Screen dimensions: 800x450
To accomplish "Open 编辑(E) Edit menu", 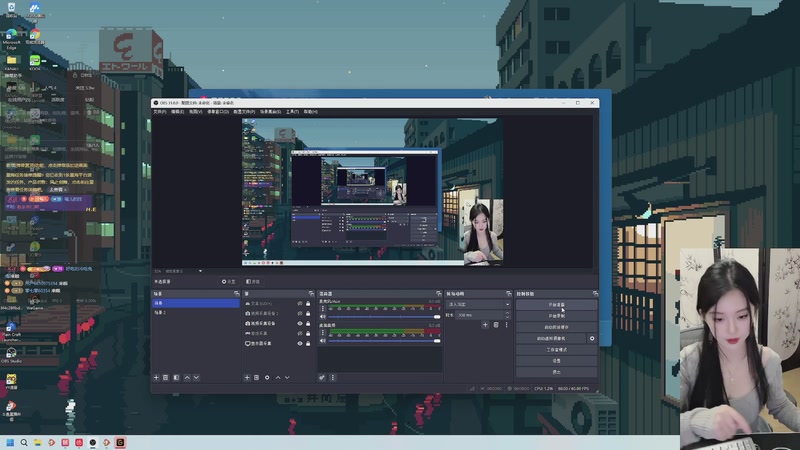I will 177,112.
